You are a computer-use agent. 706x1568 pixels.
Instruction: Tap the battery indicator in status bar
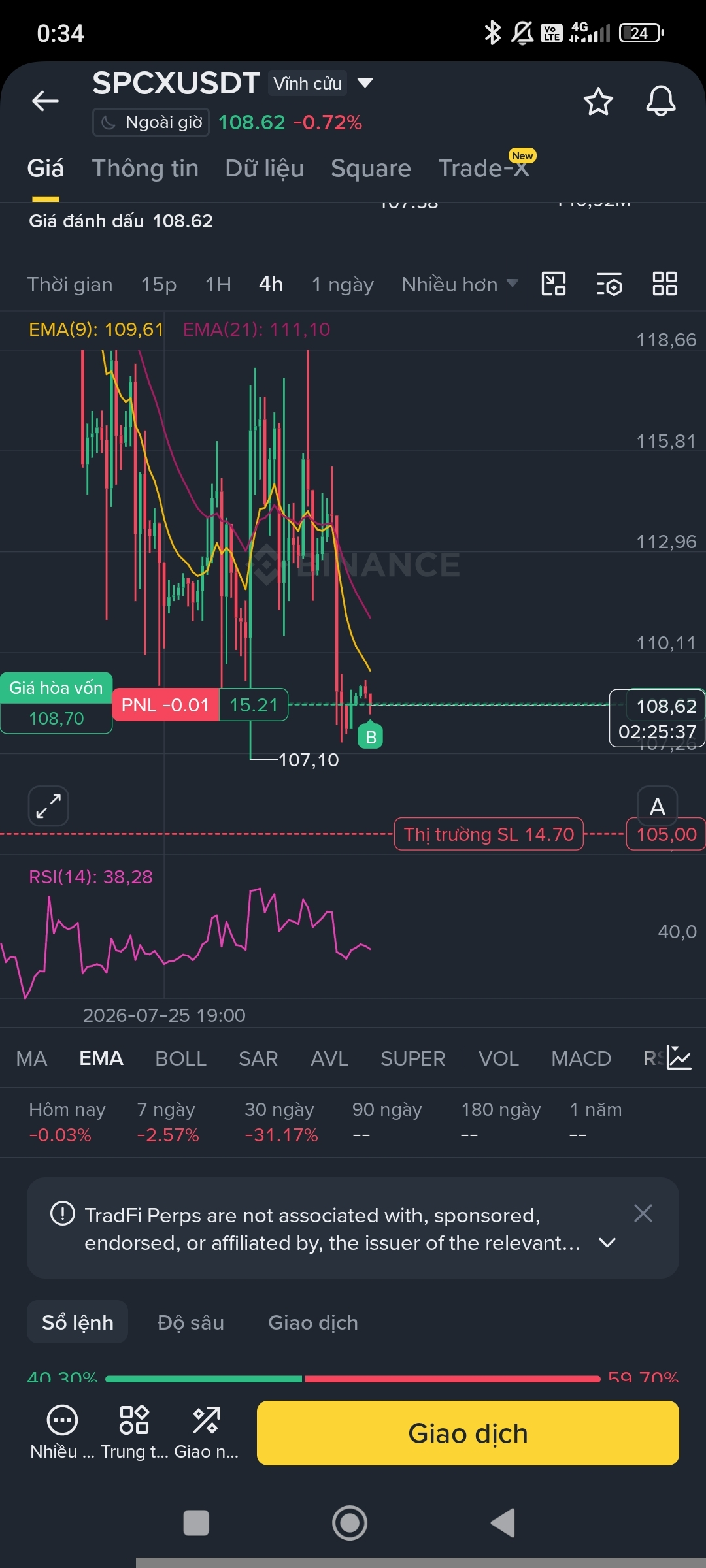pyautogui.click(x=642, y=33)
